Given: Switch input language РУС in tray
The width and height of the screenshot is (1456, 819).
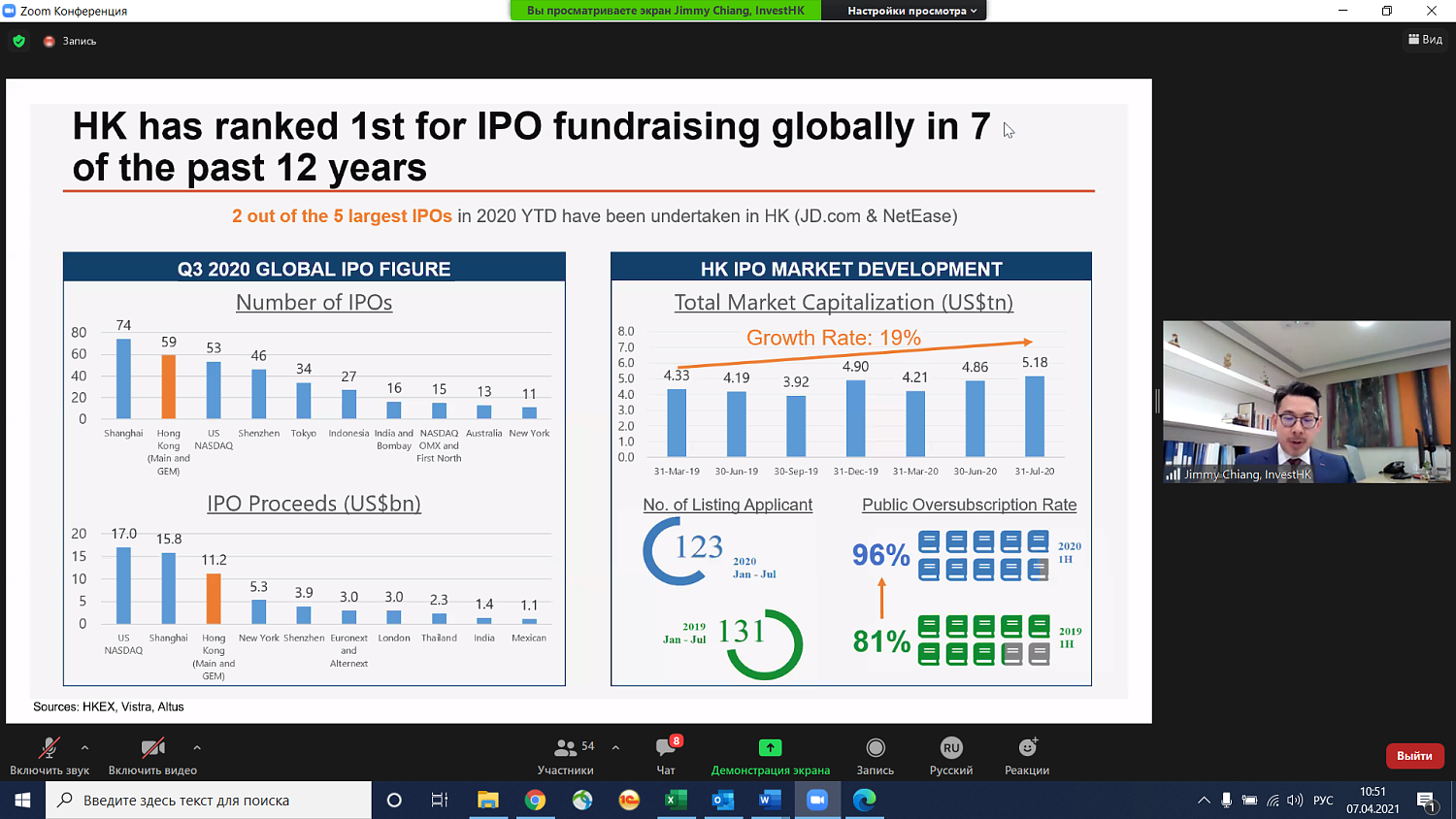Looking at the screenshot, I should [1323, 801].
